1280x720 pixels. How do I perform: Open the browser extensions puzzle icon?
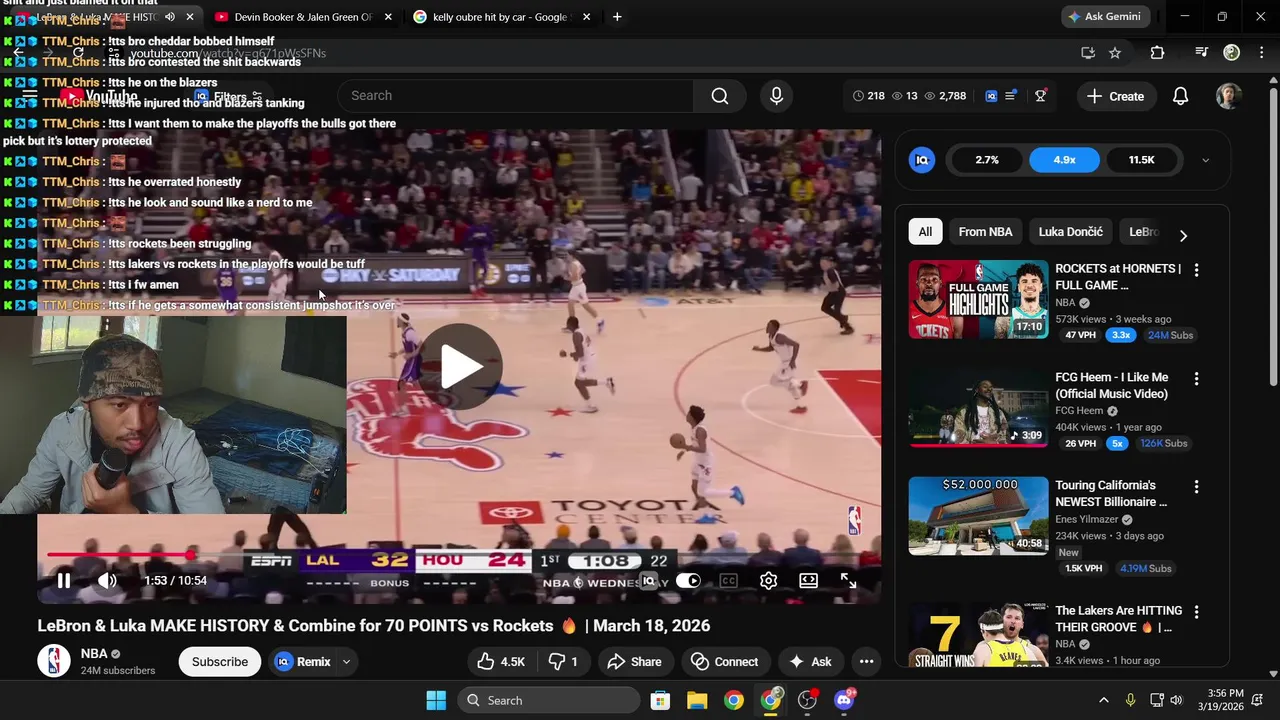1157,53
